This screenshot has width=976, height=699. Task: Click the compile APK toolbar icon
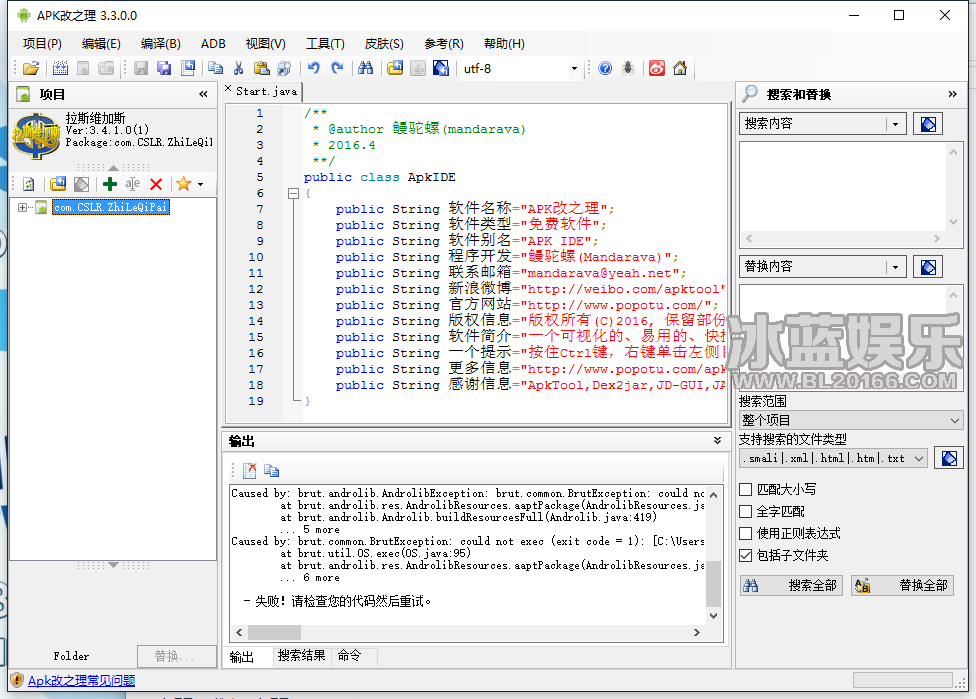pos(60,68)
